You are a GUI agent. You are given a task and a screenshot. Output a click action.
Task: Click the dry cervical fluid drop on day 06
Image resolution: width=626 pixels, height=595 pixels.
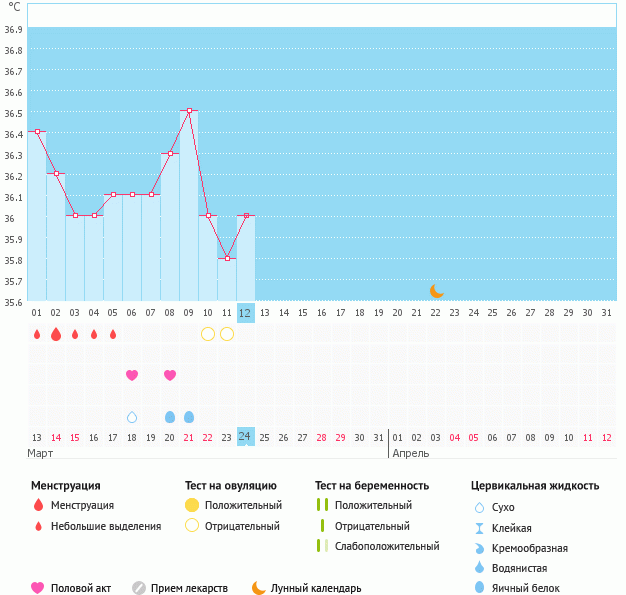132,417
